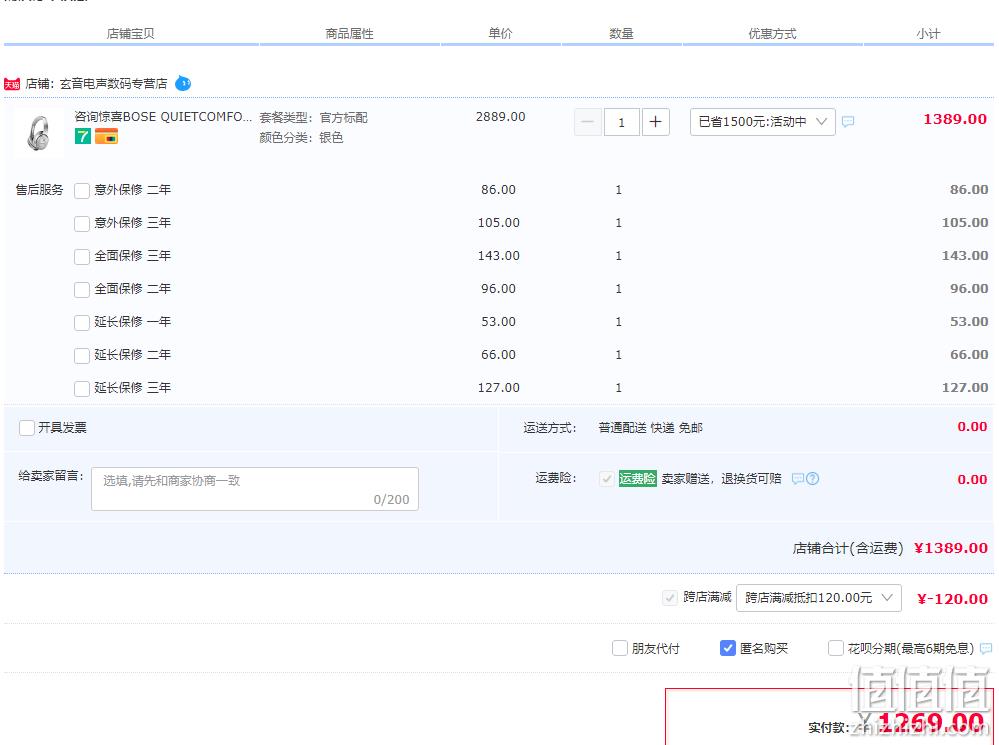Click the green 7-day return badge
The width and height of the screenshot is (999, 745).
tap(83, 136)
